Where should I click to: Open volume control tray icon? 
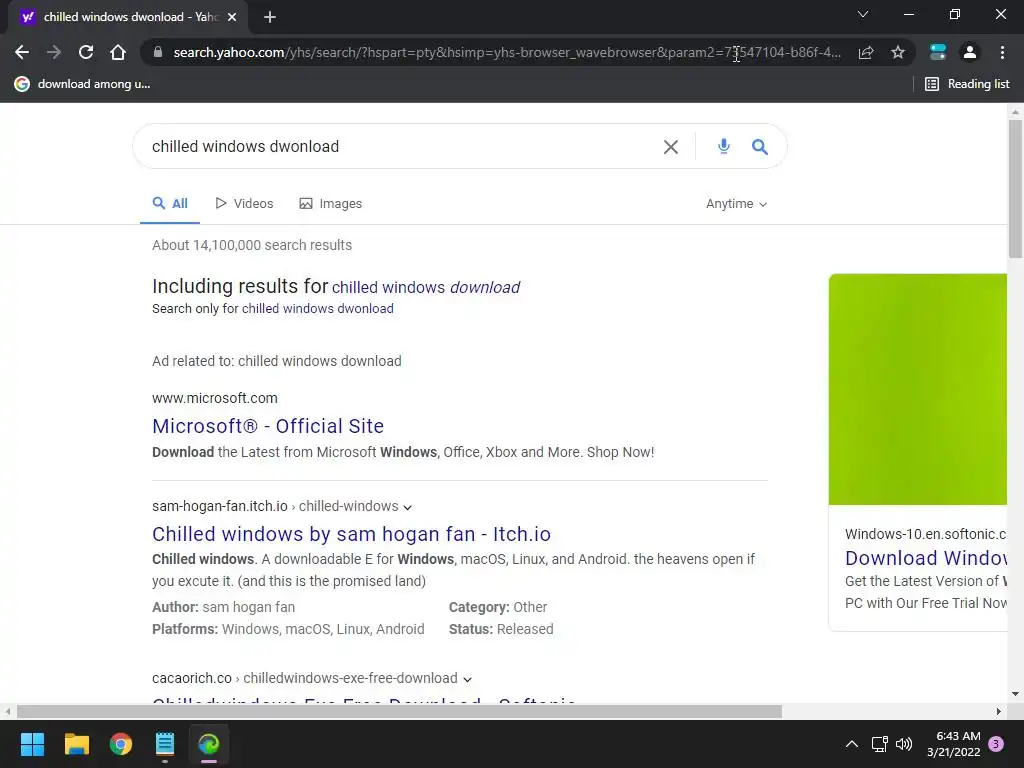click(x=904, y=744)
